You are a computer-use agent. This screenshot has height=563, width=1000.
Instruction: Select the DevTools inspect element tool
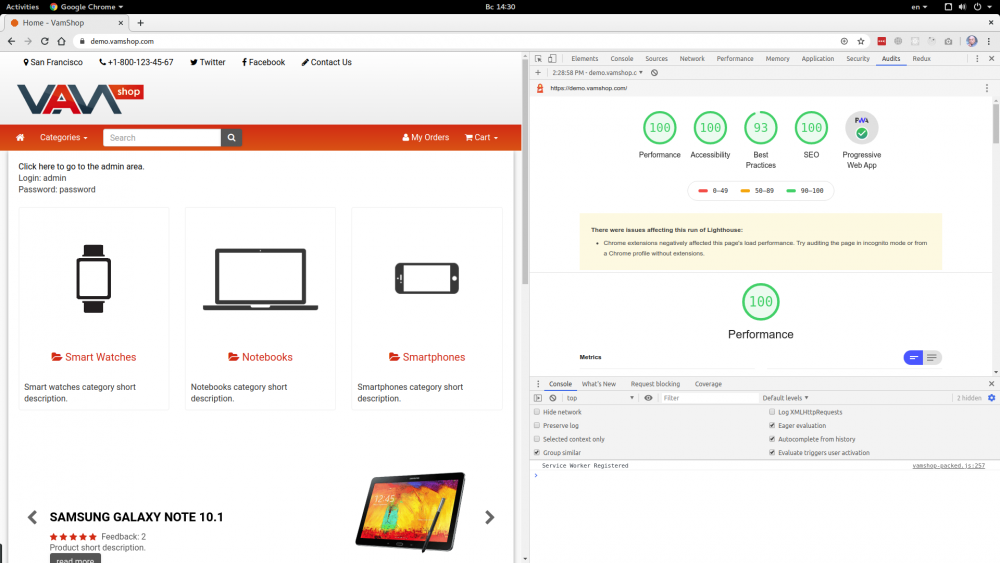tap(538, 59)
